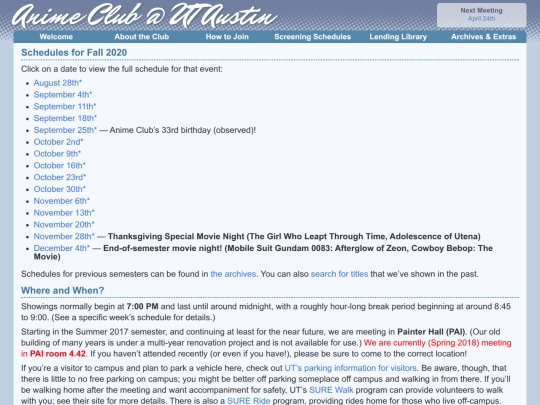The height and width of the screenshot is (405, 540).
Task: Click 'Thanksgiving Special Movie Night' text
Action: tap(176, 237)
